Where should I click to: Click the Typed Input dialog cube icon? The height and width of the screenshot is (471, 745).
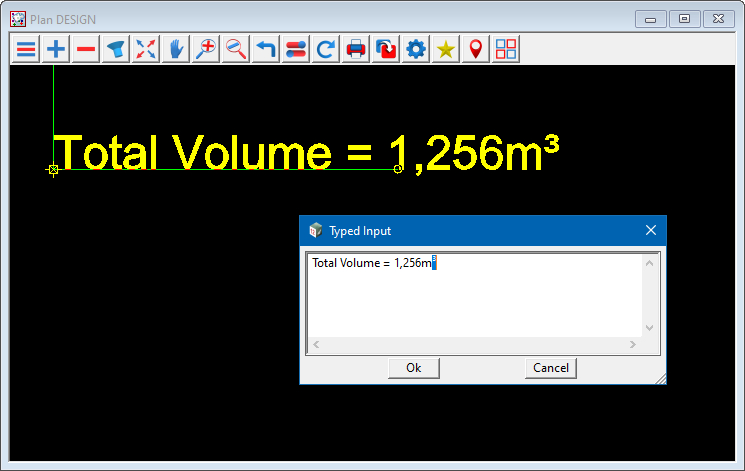(x=315, y=231)
